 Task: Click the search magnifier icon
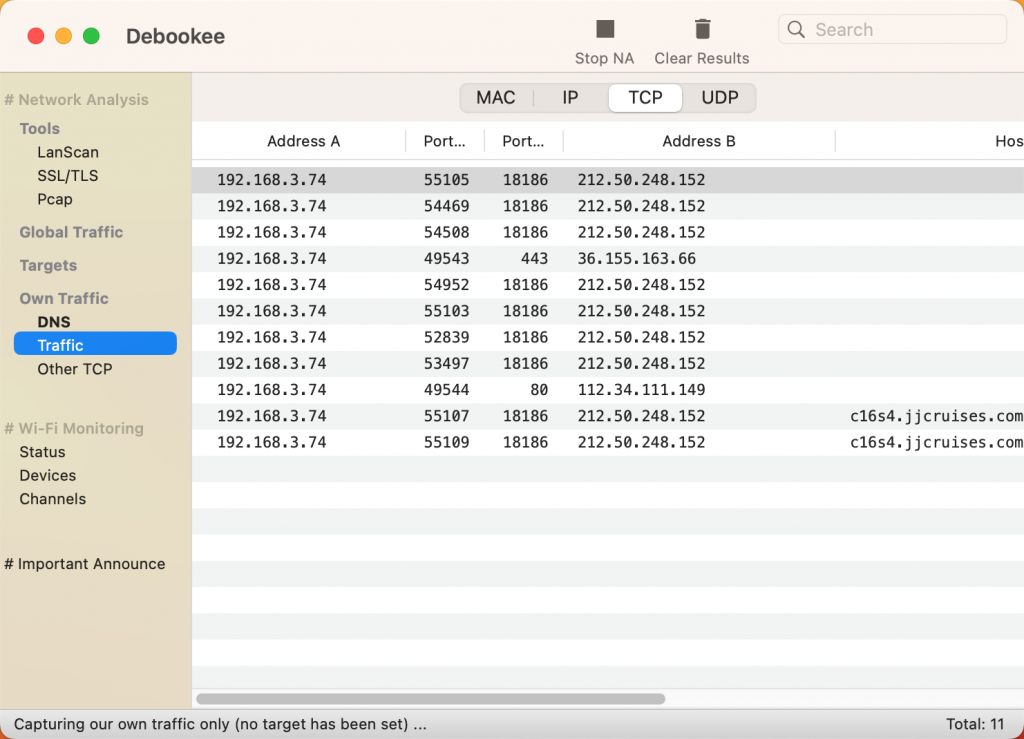795,29
